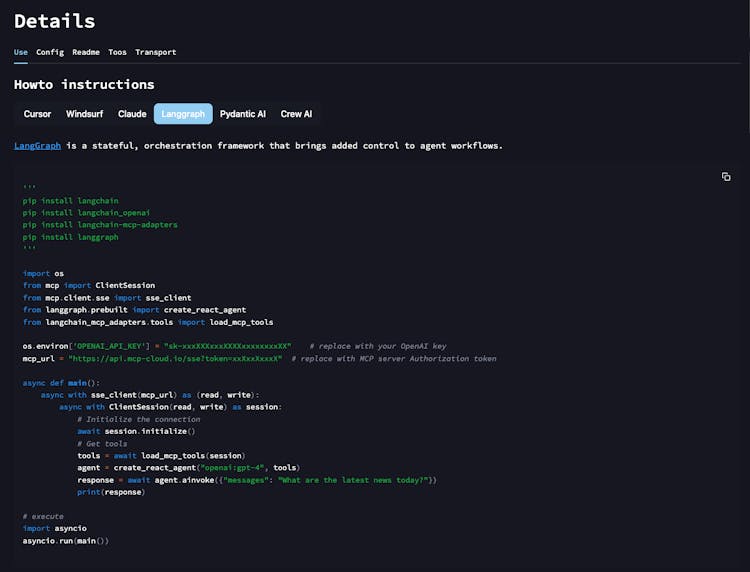The width and height of the screenshot is (750, 572).
Task: Click '# Initialize the connection' comment
Action: pos(139,419)
